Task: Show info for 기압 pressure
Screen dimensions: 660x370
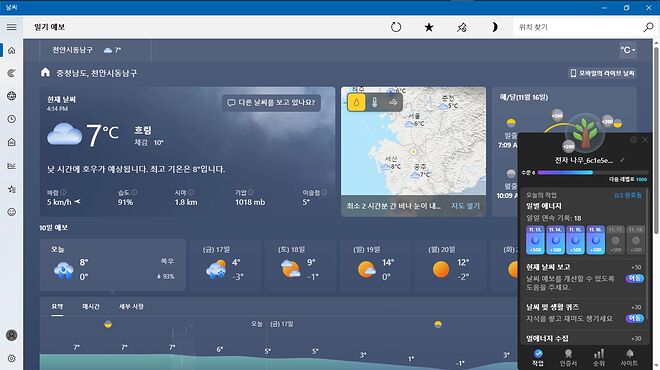Action: [251, 192]
